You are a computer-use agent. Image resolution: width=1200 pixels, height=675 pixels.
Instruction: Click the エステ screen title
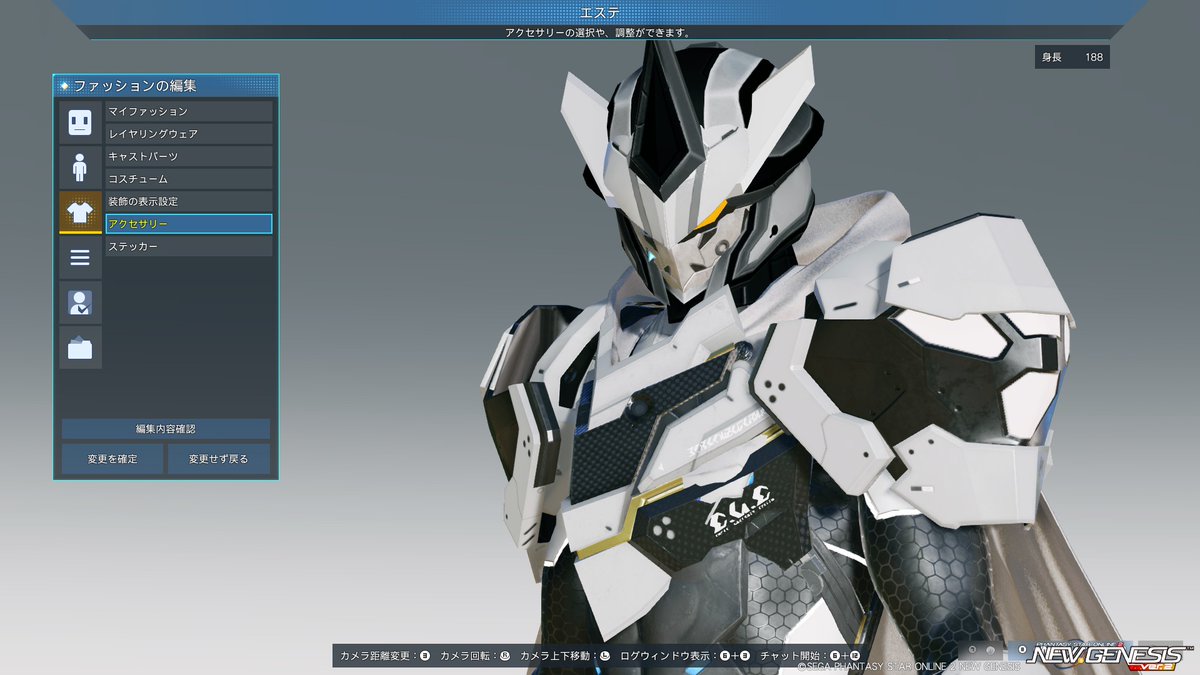coord(598,12)
